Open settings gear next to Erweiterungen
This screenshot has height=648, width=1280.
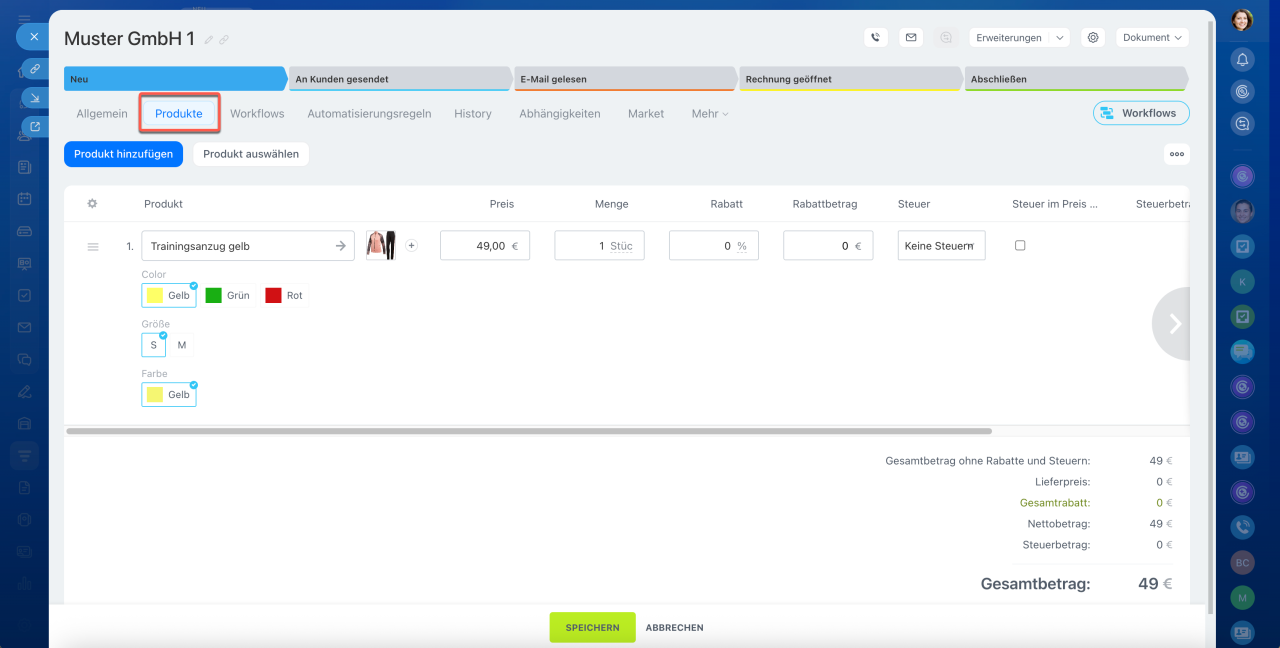tap(1093, 37)
